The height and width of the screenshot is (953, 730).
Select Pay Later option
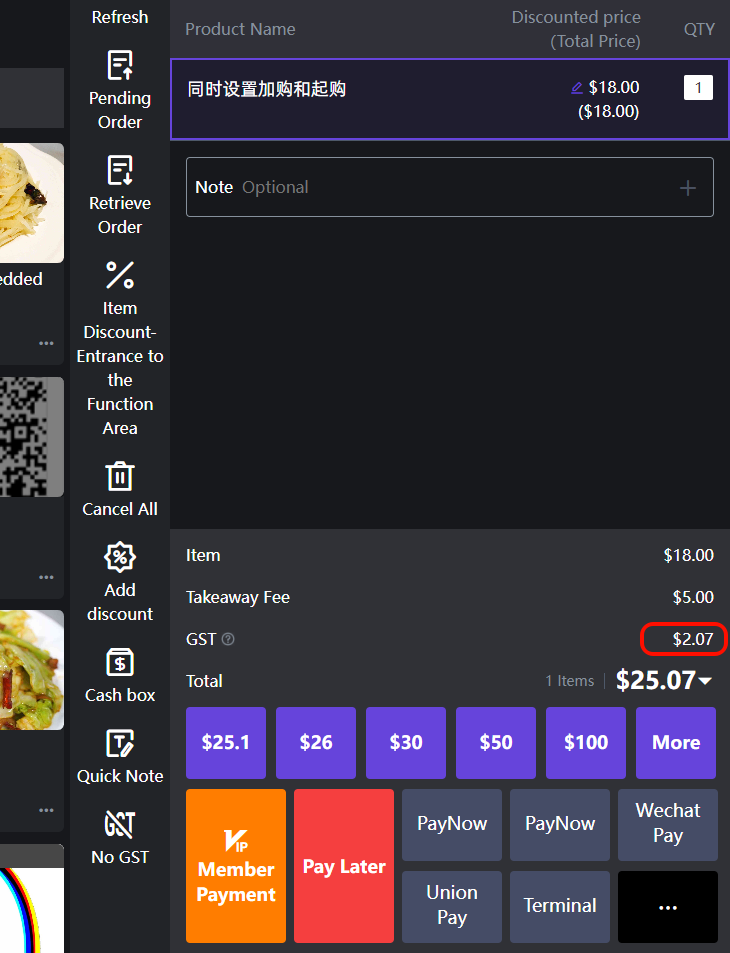(x=344, y=866)
